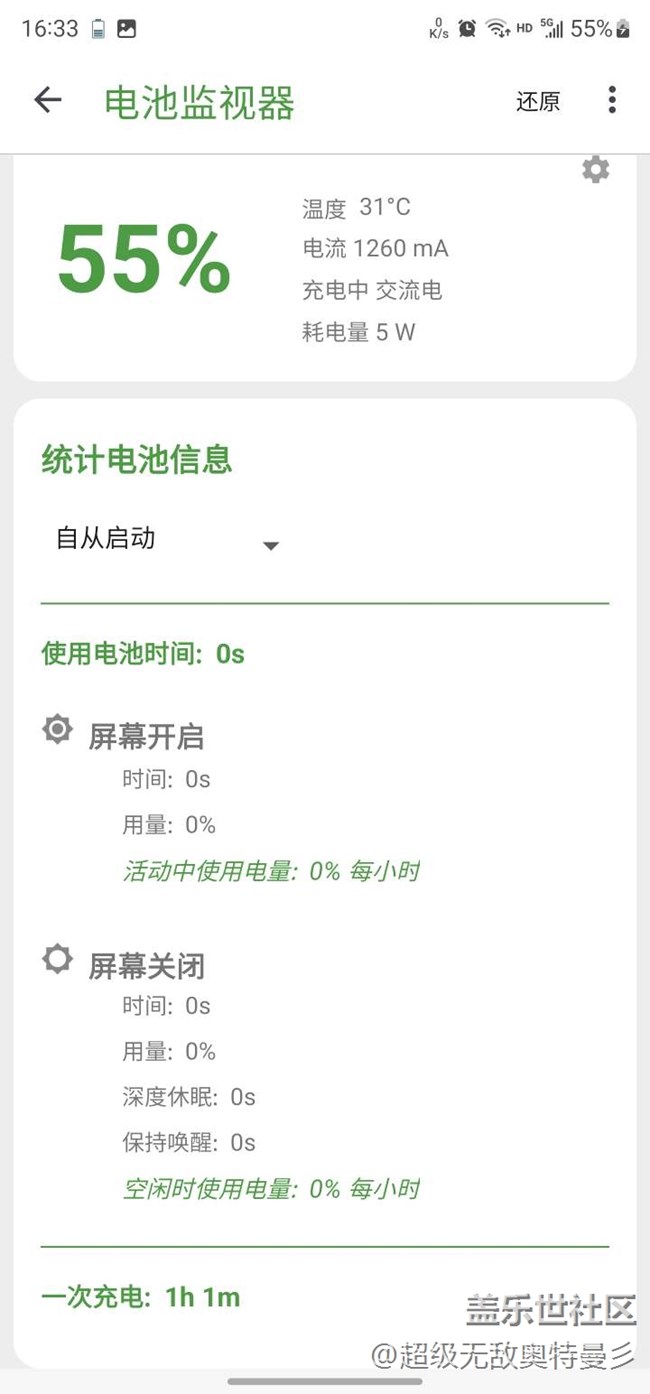Tap the 5G signal strength icon
The image size is (650, 1394).
[552, 29]
